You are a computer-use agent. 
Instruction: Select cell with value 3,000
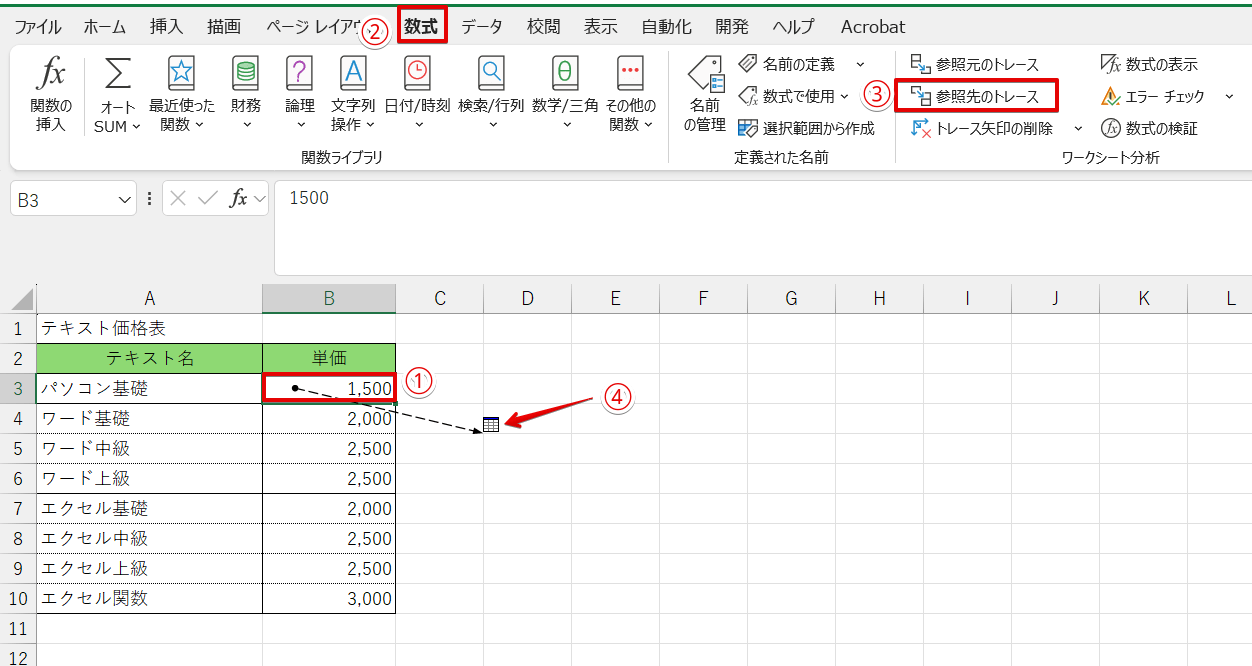point(329,598)
